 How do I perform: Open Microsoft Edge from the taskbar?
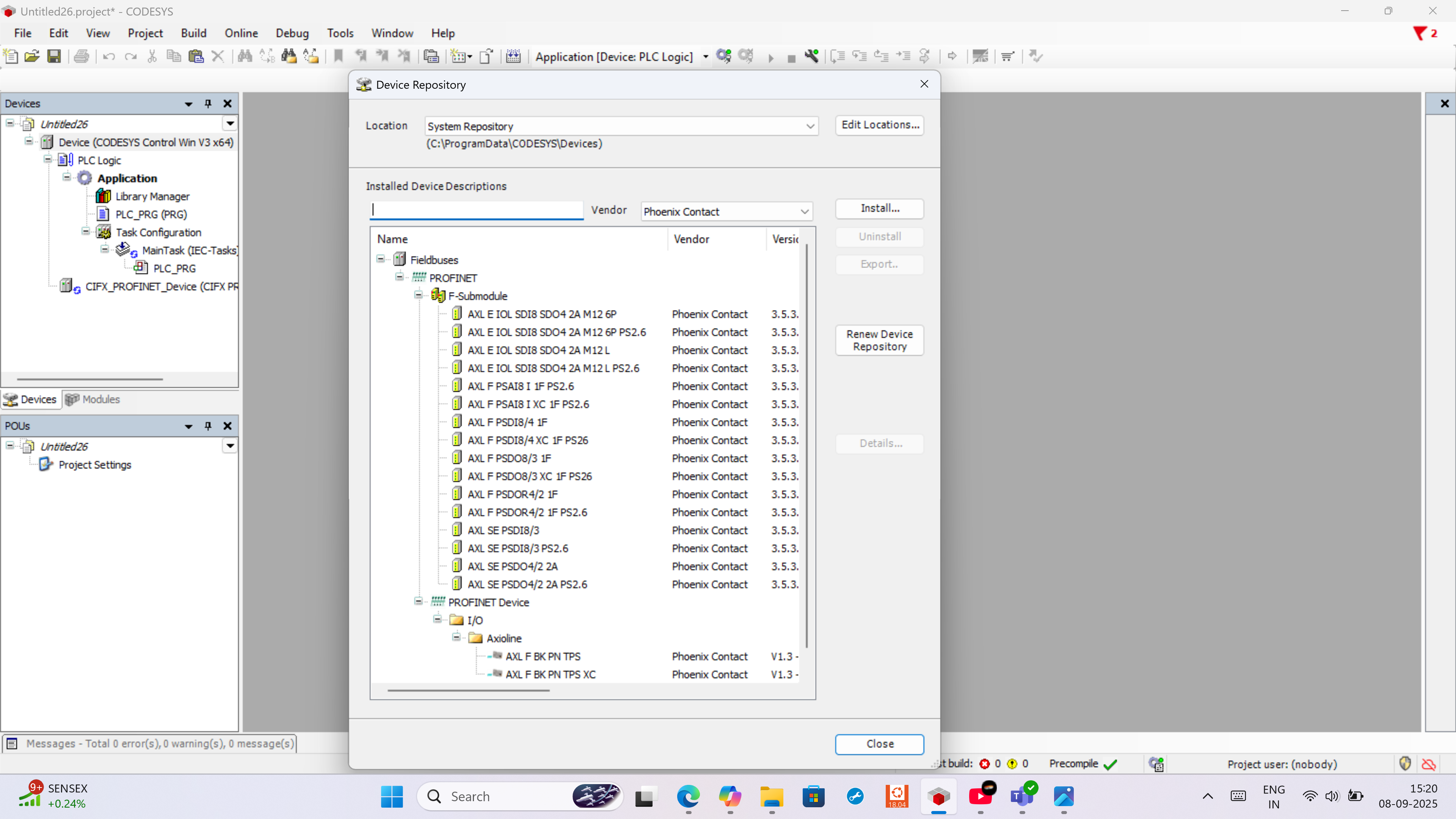point(688,796)
